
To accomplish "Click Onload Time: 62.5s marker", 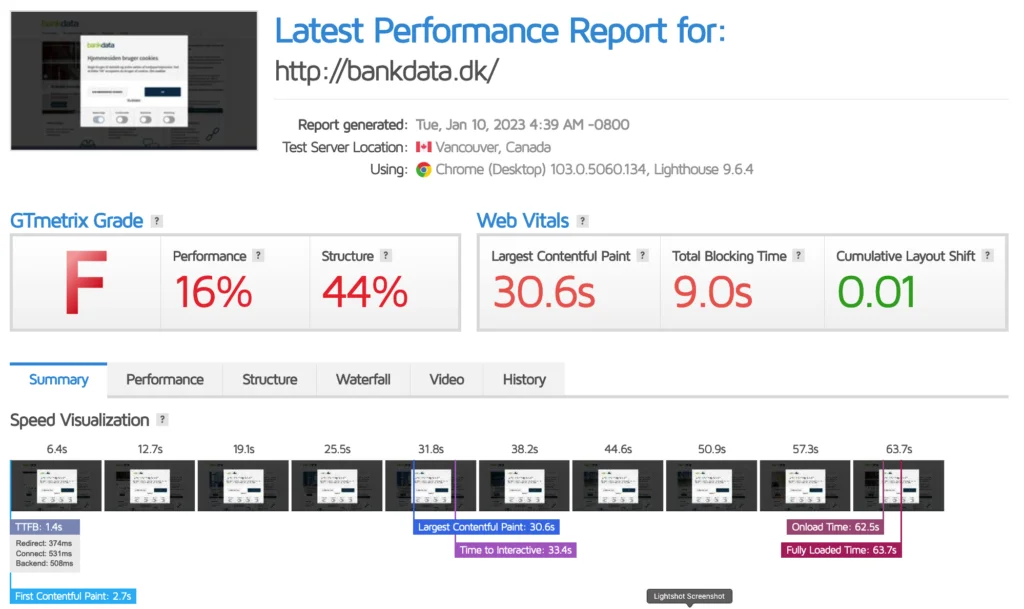I will (835, 527).
